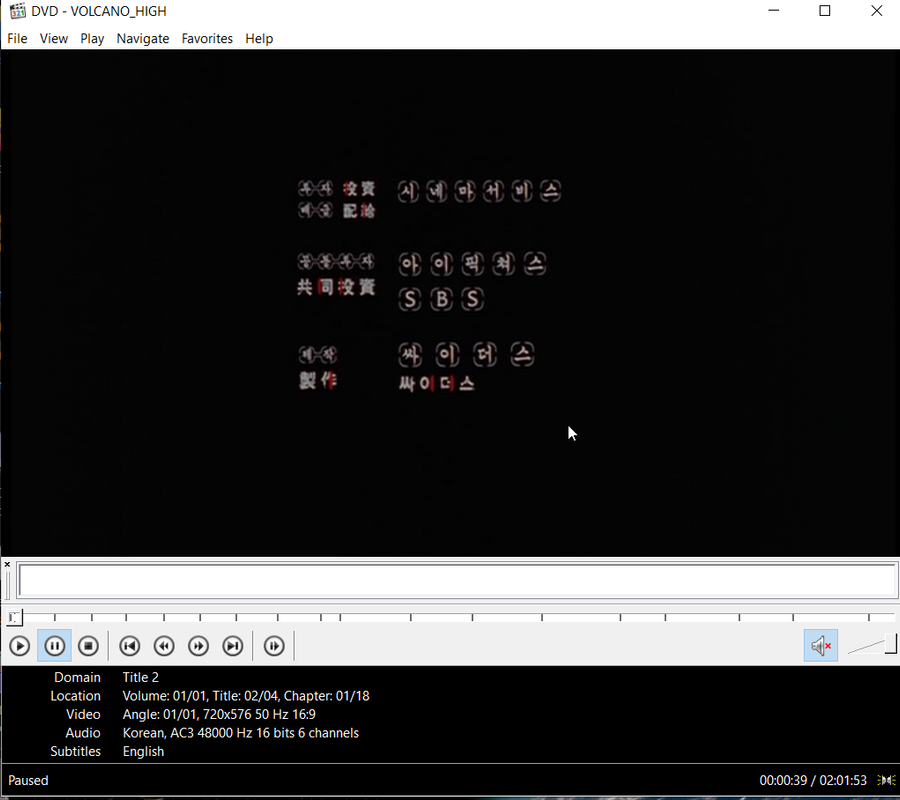Open the Favorites menu
This screenshot has height=800, width=900.
(207, 38)
